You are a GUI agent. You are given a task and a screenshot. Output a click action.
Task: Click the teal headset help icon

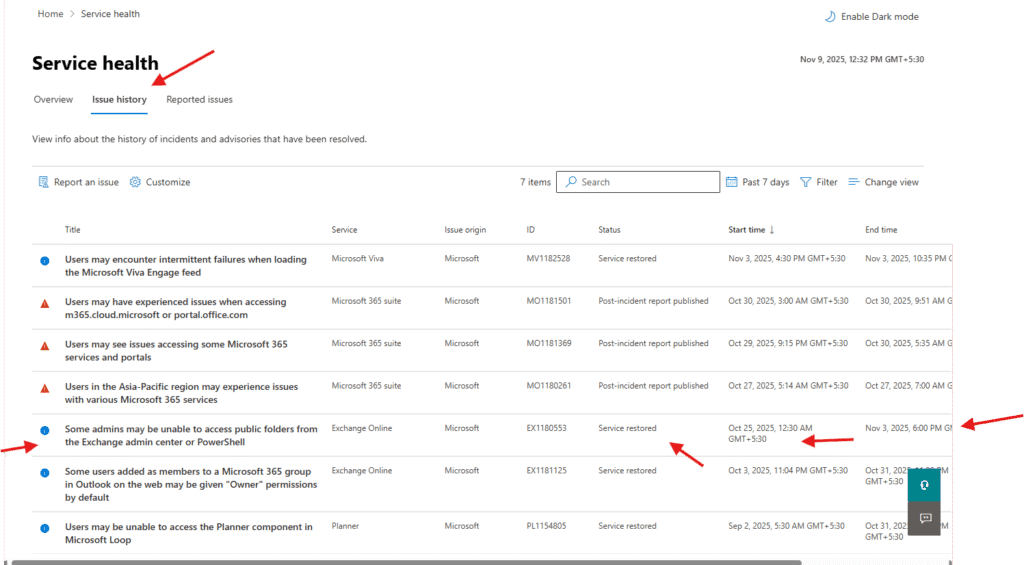click(924, 484)
